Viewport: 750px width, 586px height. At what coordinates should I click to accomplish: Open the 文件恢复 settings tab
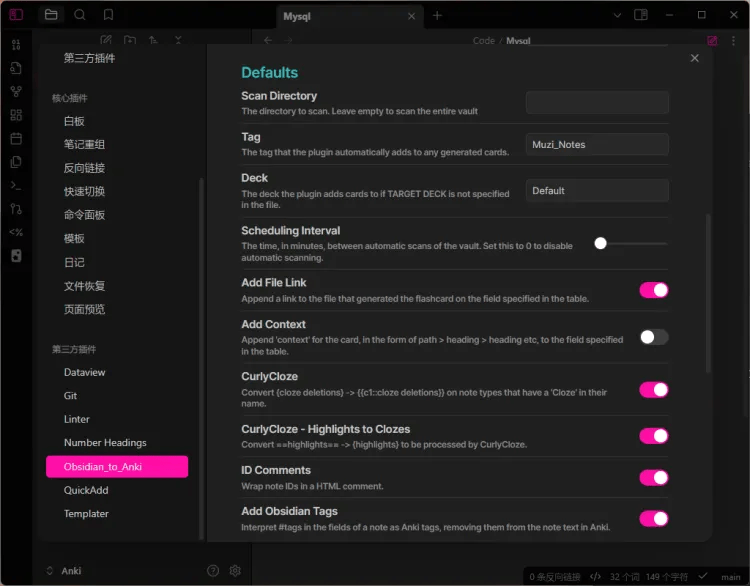pos(117,286)
